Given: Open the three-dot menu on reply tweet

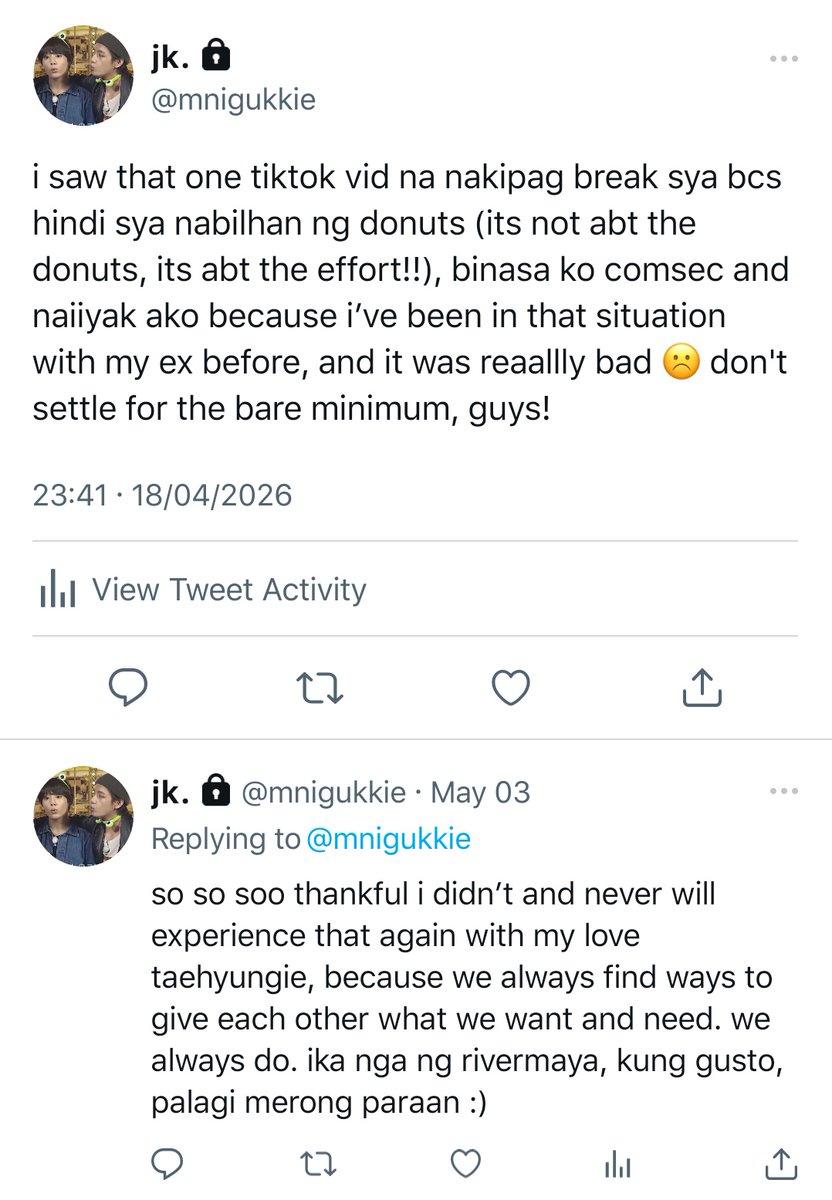Looking at the screenshot, I should (784, 792).
